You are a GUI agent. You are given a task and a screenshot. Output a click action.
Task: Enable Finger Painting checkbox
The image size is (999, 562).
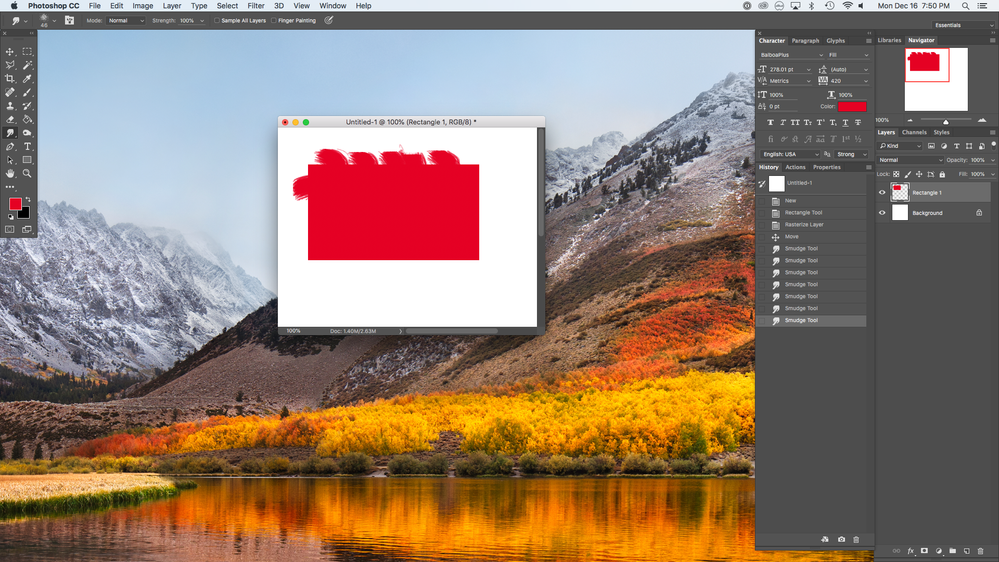tap(274, 20)
